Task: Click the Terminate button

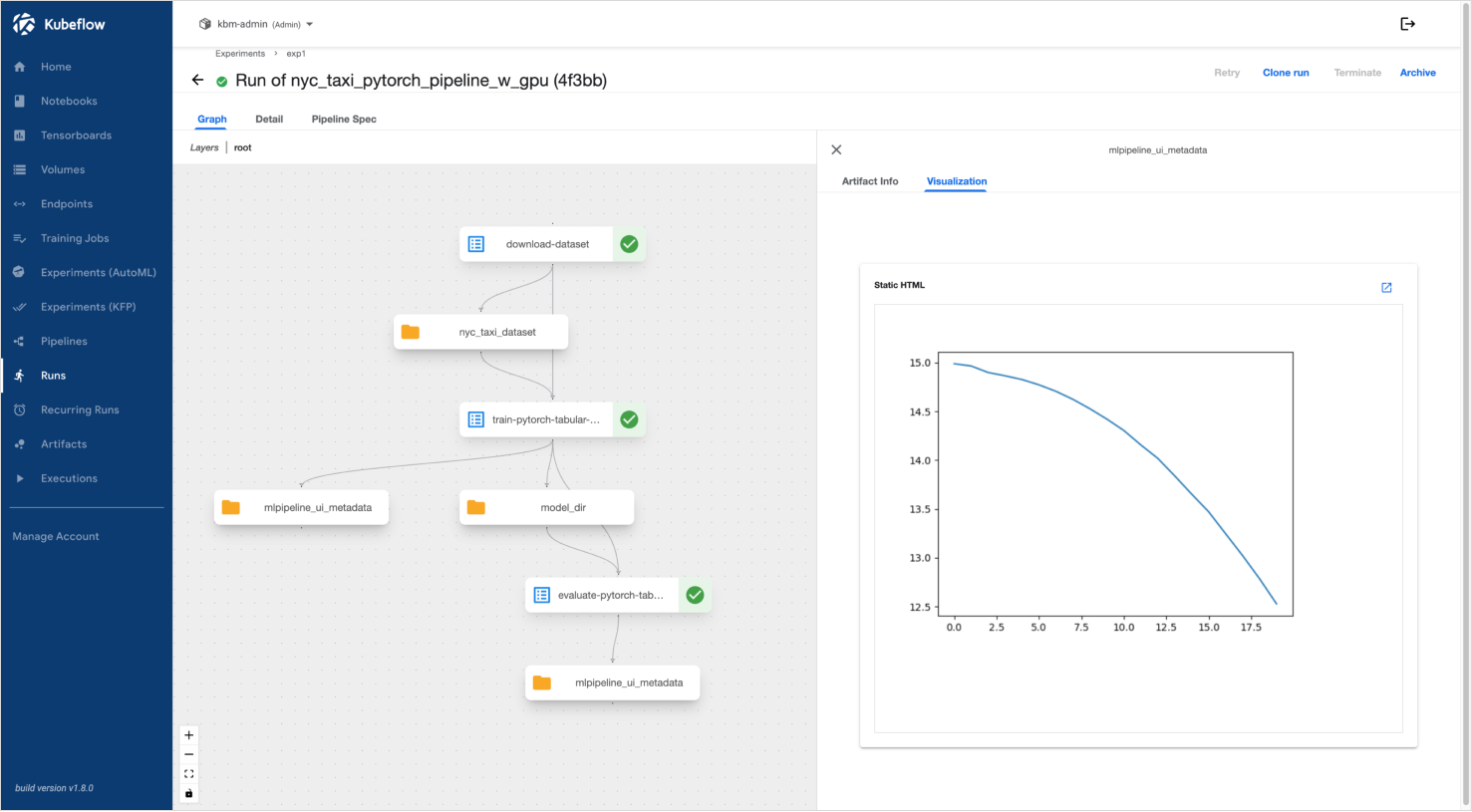Action: pos(1357,73)
